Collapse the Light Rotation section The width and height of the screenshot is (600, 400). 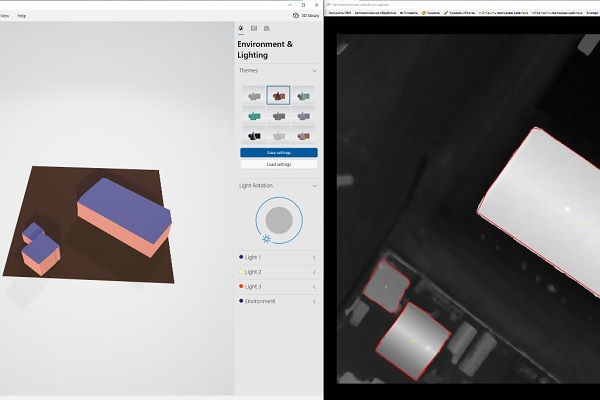pyautogui.click(x=315, y=186)
